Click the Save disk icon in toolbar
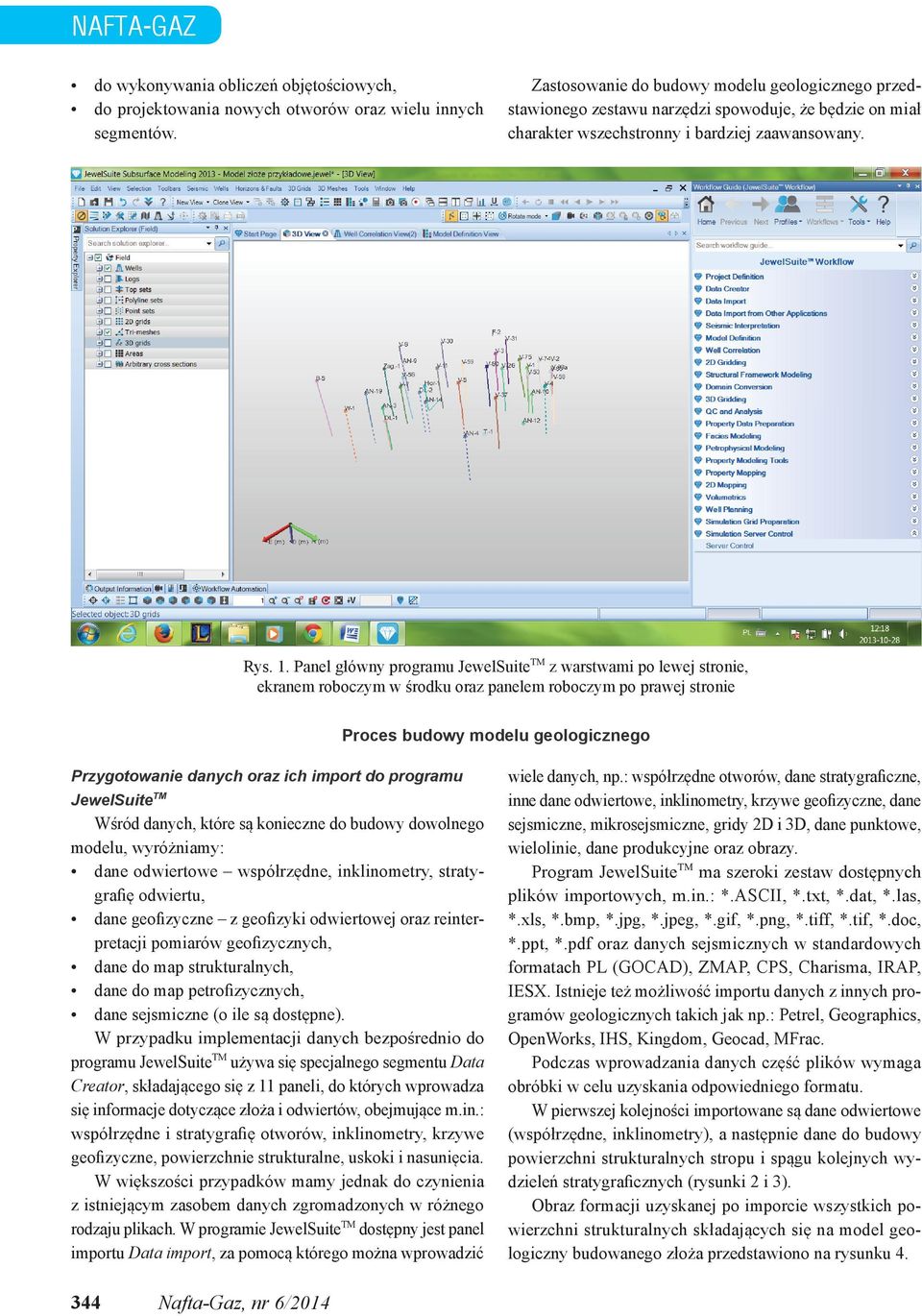Viewport: 922px width, 1316px height. (x=109, y=202)
